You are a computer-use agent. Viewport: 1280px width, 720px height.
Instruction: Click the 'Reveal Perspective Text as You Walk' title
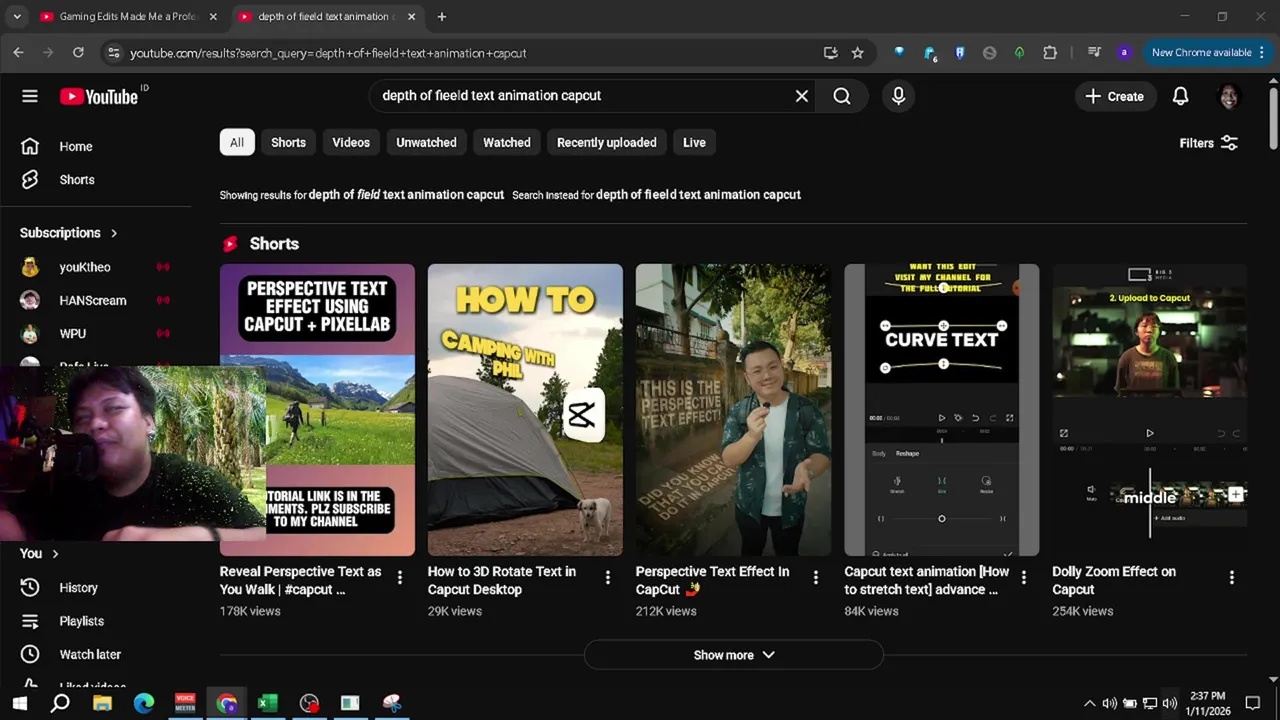[x=300, y=580]
